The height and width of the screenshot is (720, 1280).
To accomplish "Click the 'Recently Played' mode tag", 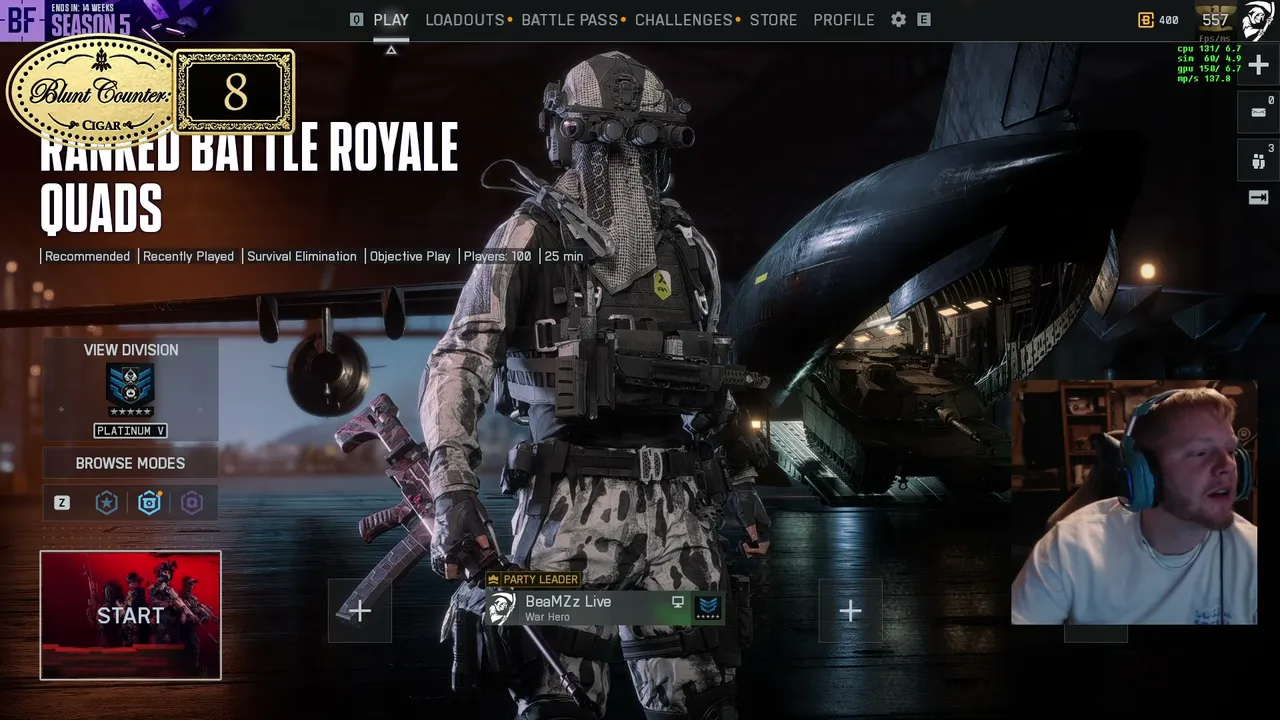I will tap(188, 256).
